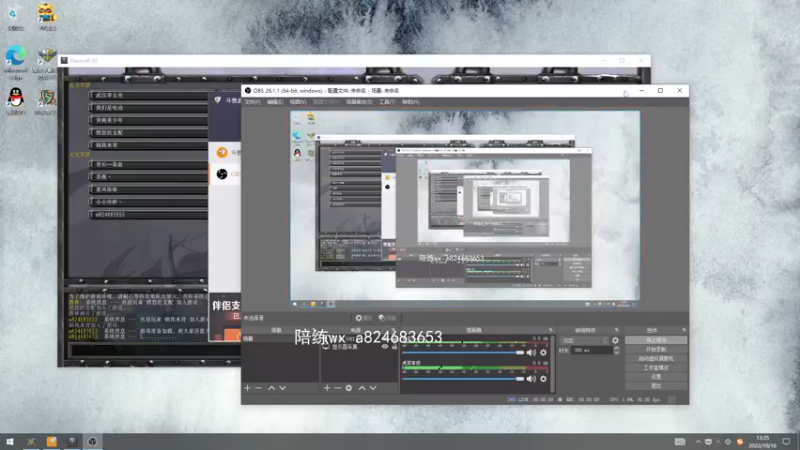Viewport: 800px width, 450px height.
Task: Click the audio mixer vertical scrollbar
Action: pos(552,363)
